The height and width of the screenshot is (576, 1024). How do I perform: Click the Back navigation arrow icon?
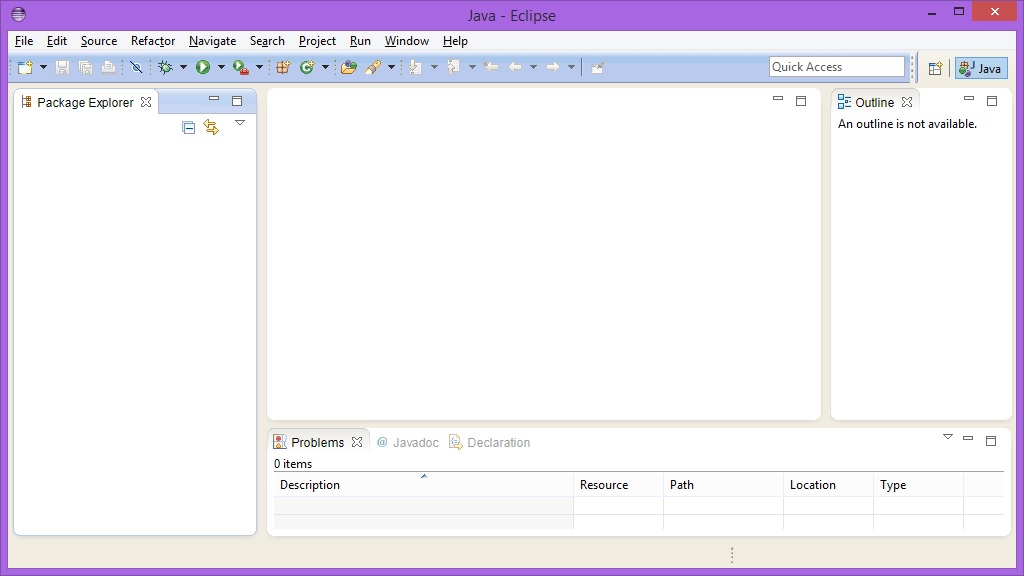(515, 67)
